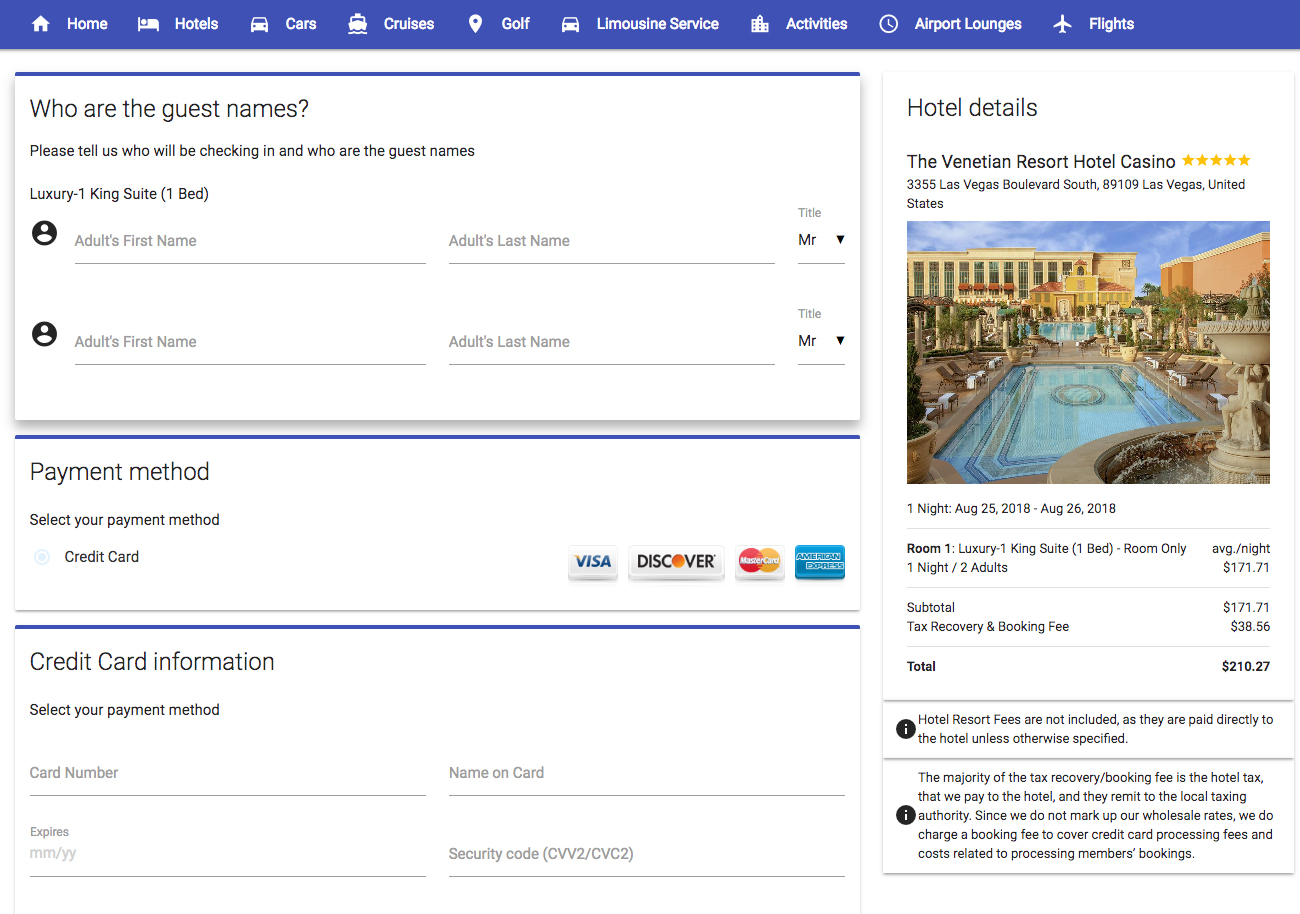Click the five-star rating of Venetian
Image resolution: width=1300 pixels, height=914 pixels.
[1216, 160]
